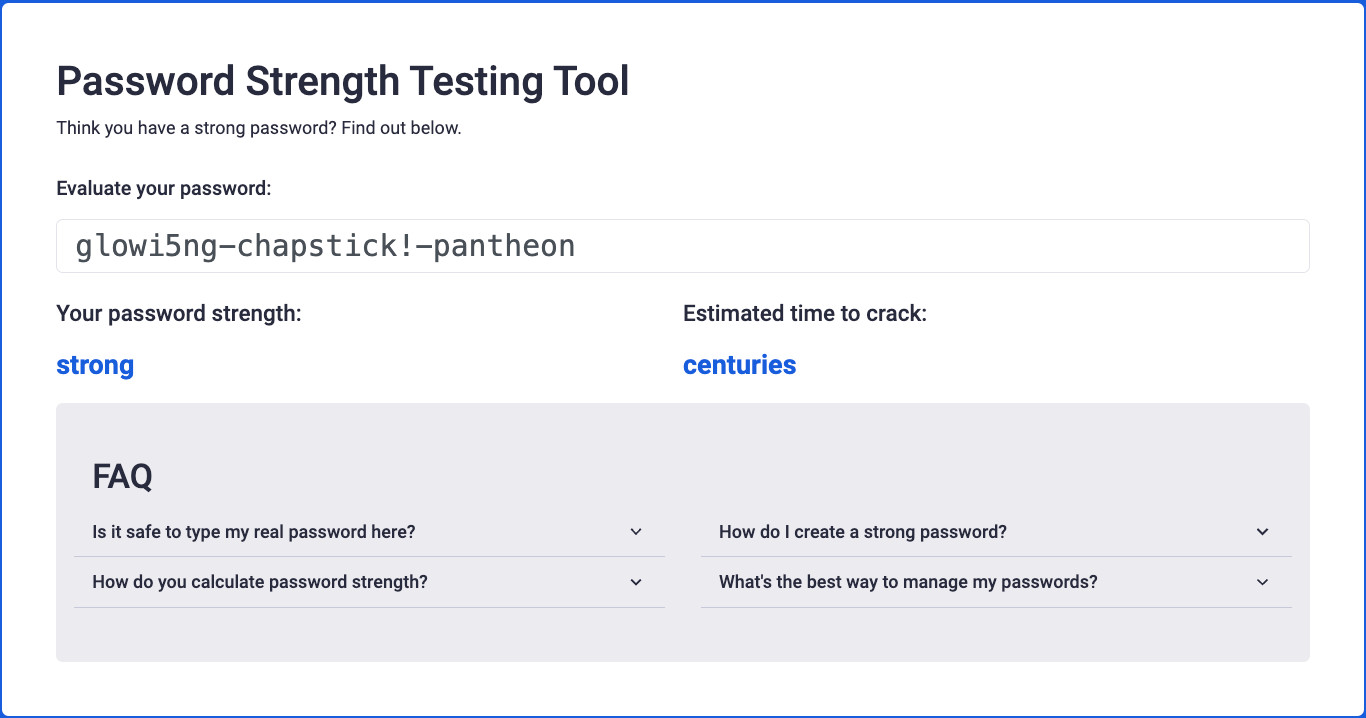
Task: Expand the 'How do I create a strong password?' chevron
Action: click(x=1262, y=531)
